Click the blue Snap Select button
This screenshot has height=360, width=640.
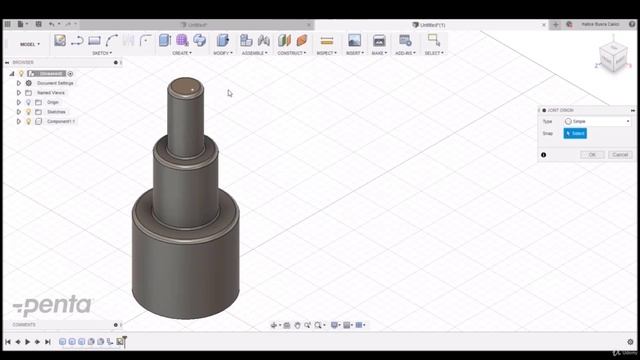pyautogui.click(x=575, y=133)
